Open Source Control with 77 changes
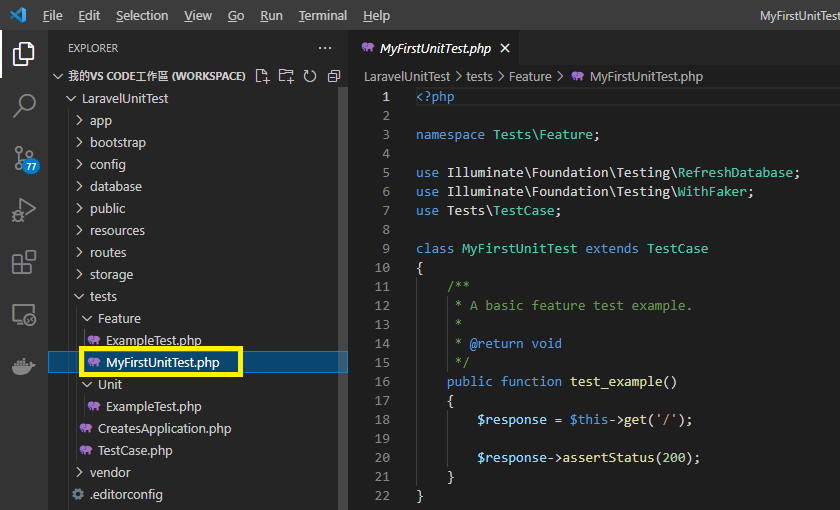The image size is (840, 510). (26, 159)
